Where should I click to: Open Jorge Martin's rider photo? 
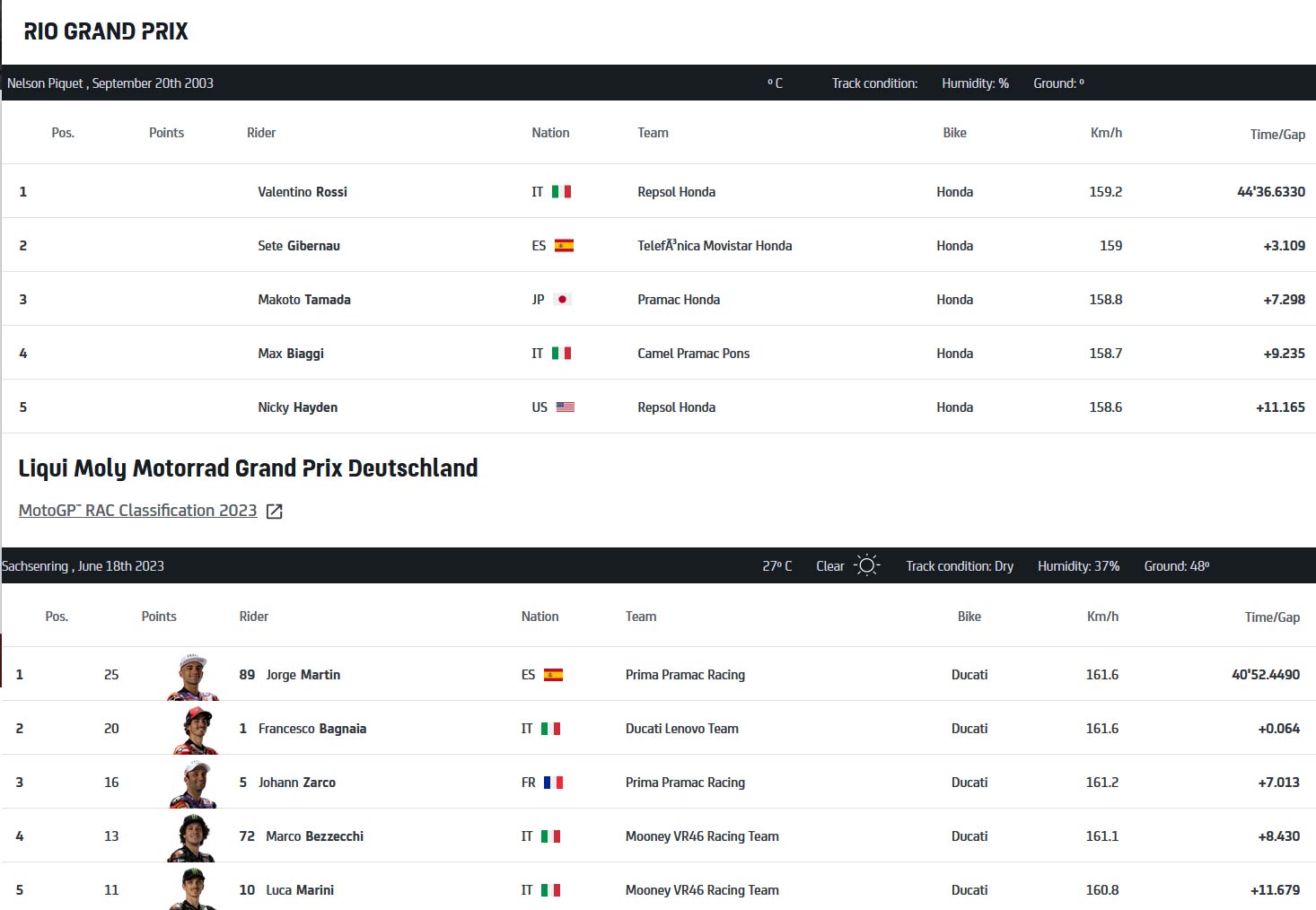point(193,677)
